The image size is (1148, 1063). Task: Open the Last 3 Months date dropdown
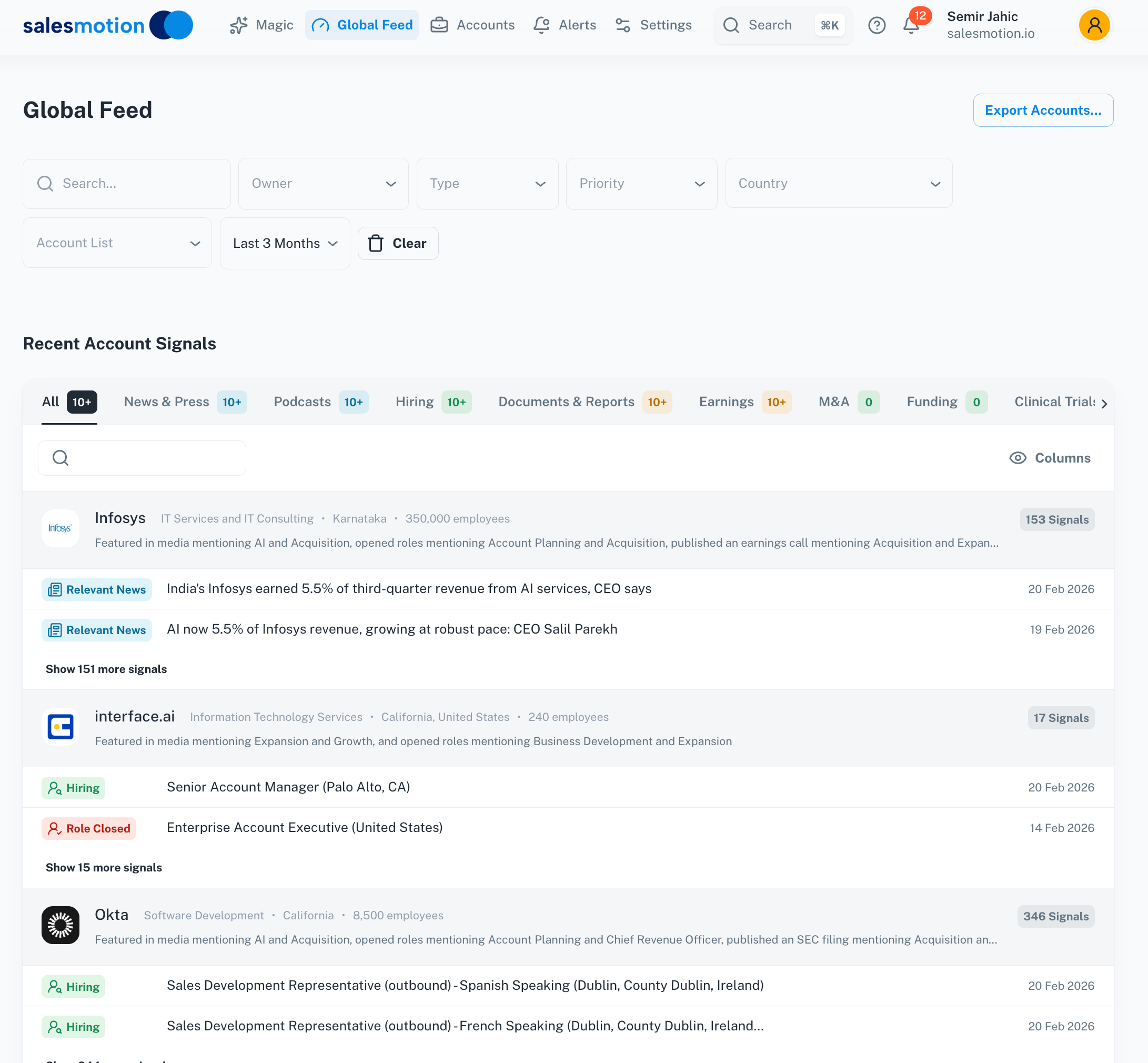(285, 243)
